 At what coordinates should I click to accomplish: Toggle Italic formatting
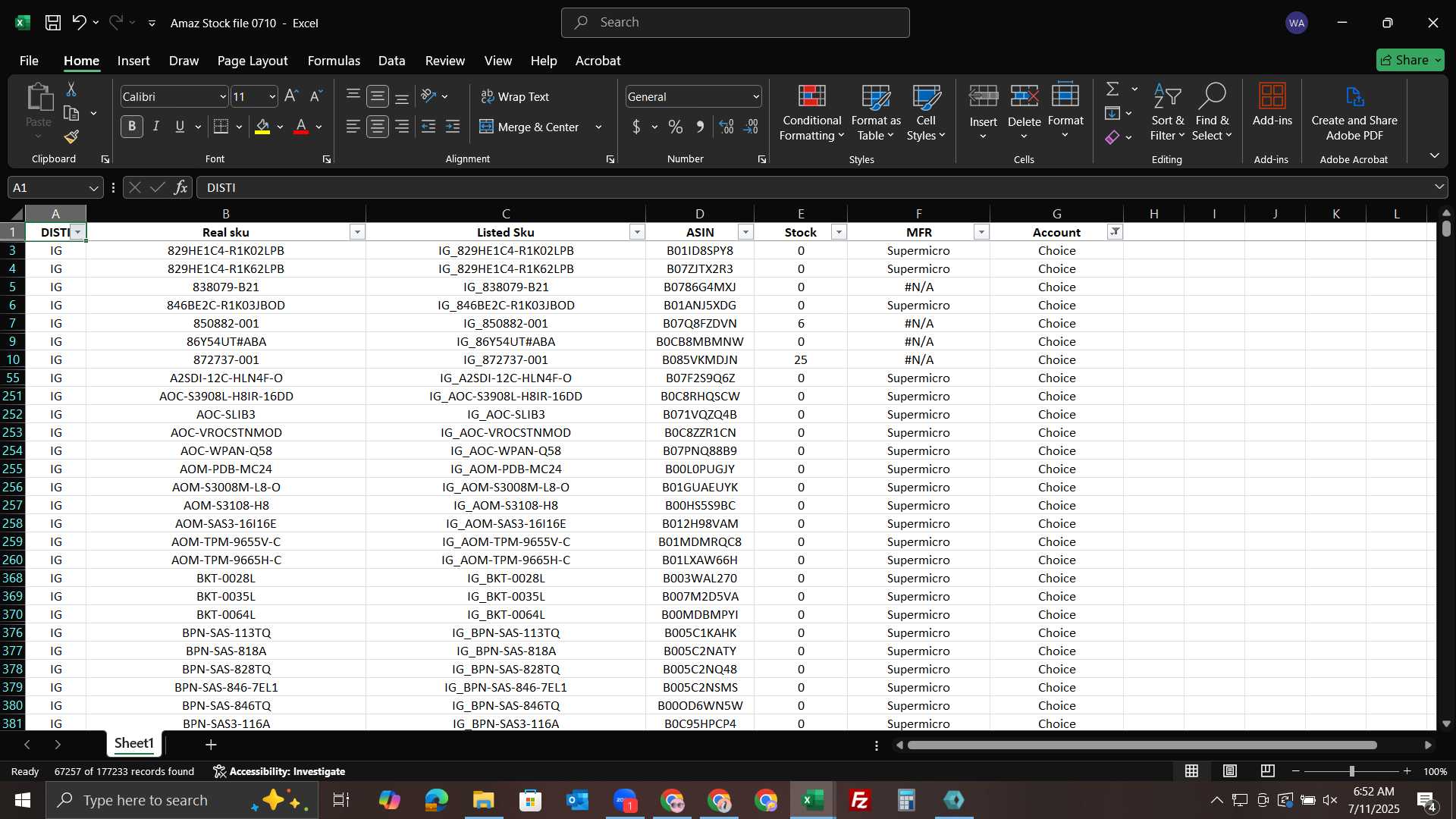click(x=156, y=127)
